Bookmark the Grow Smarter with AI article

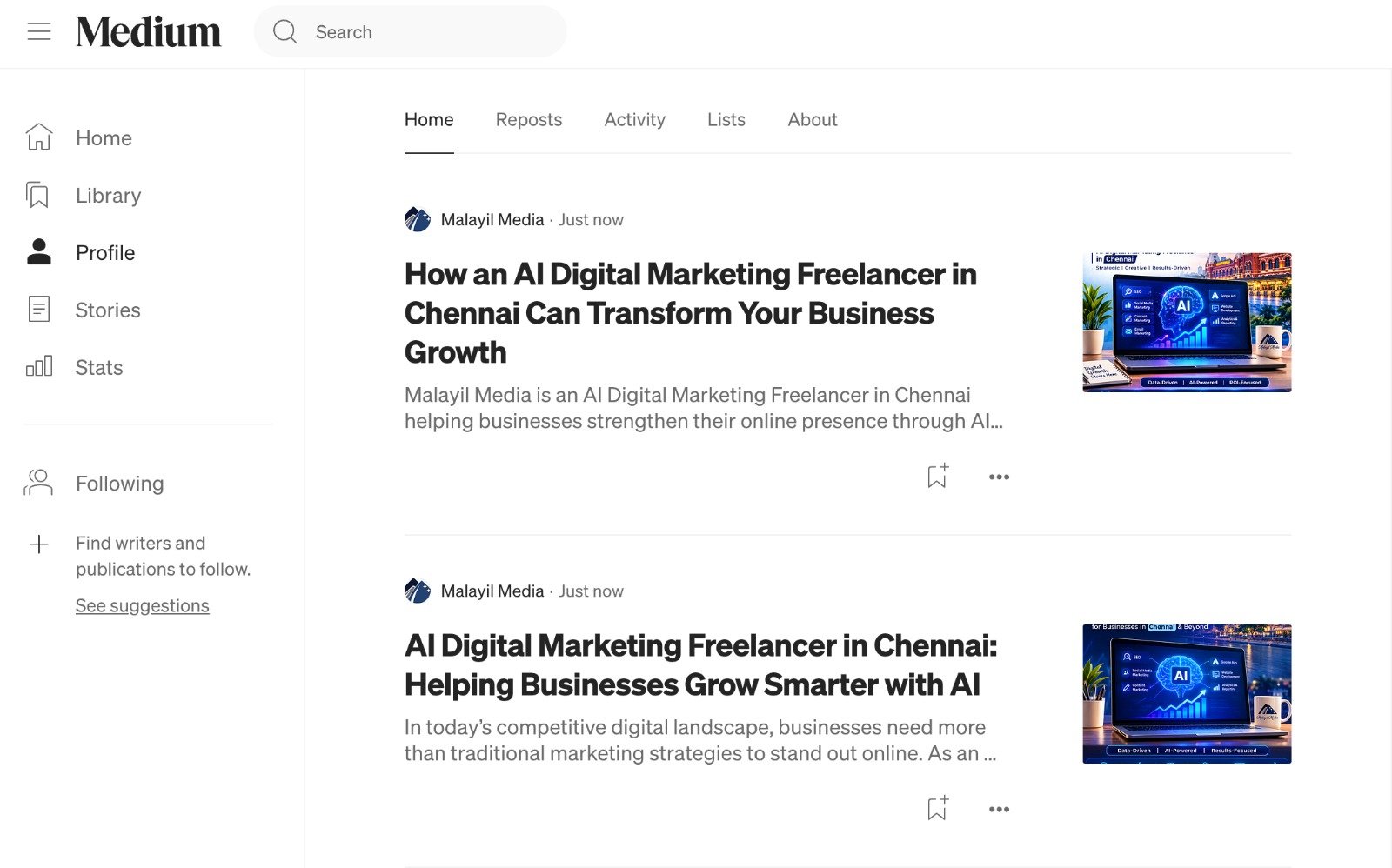[937, 808]
